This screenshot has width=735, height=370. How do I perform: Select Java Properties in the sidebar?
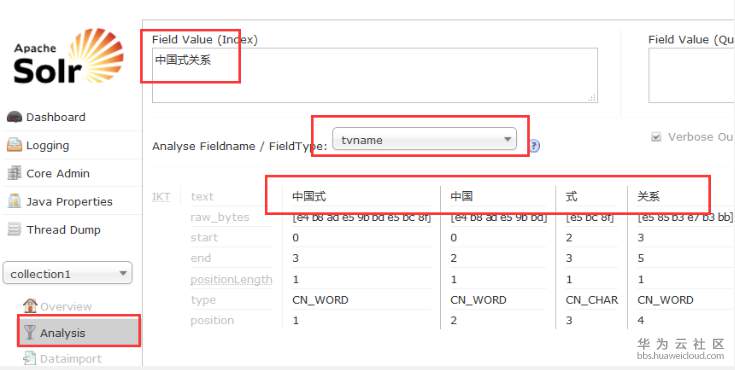click(x=69, y=202)
